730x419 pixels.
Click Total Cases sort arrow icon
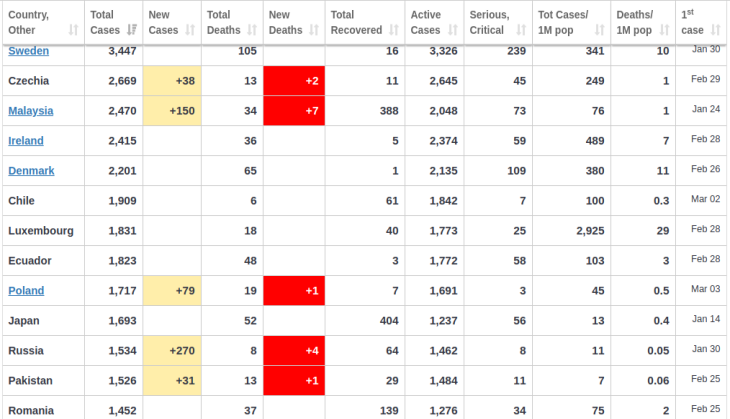click(132, 30)
